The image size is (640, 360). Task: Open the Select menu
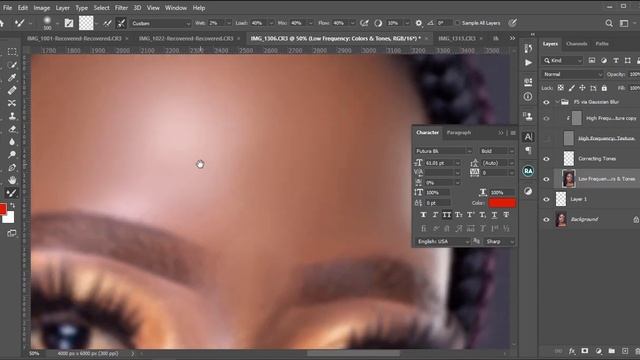pyautogui.click(x=101, y=8)
